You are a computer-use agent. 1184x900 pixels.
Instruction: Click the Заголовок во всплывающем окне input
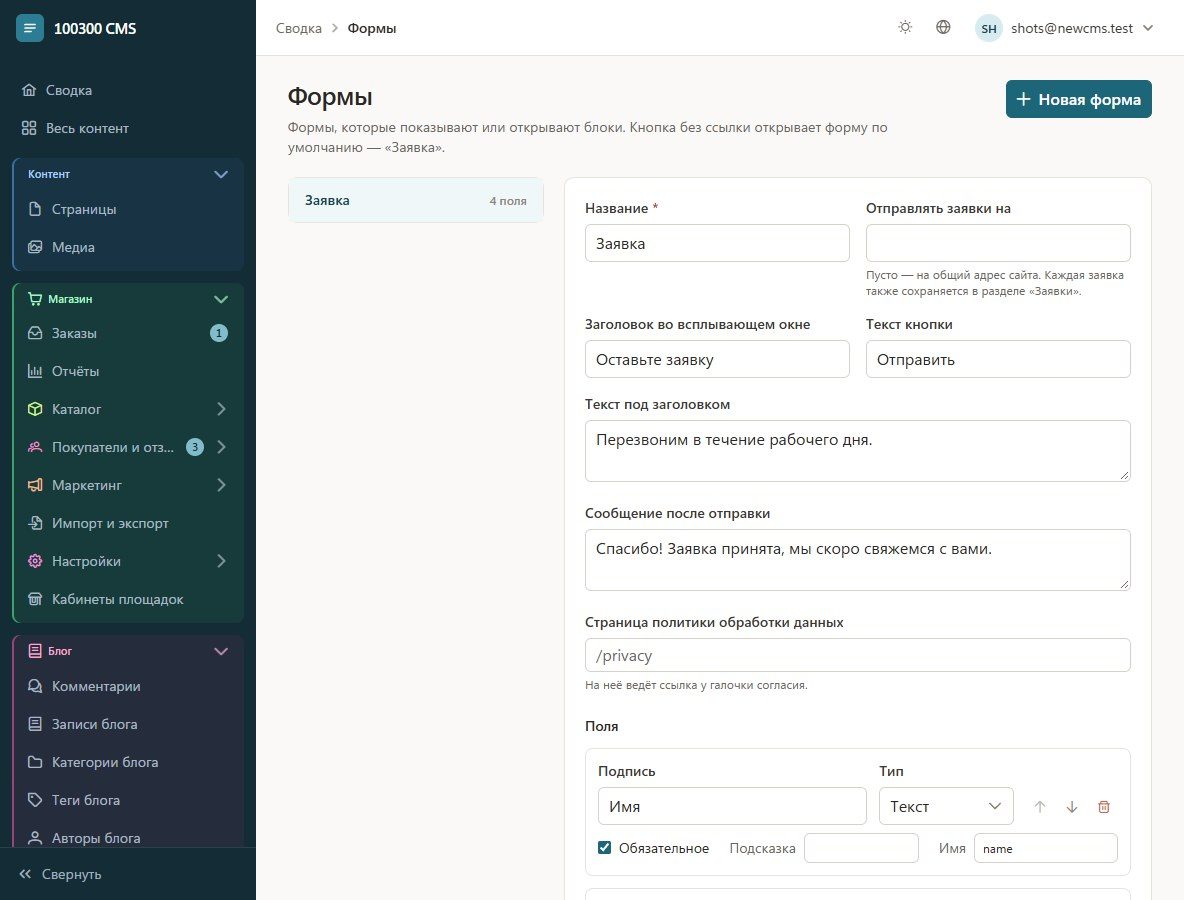tap(717, 359)
